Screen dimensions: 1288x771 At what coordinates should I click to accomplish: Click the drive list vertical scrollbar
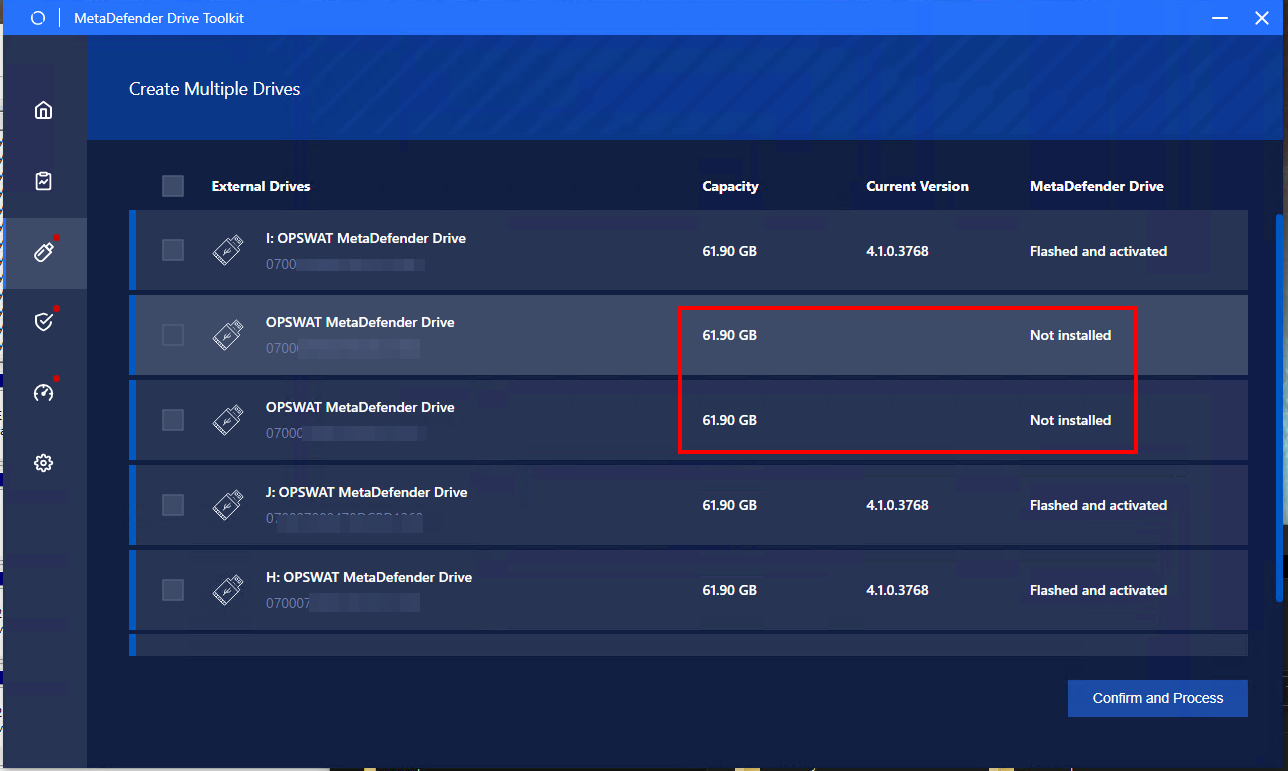click(1279, 408)
